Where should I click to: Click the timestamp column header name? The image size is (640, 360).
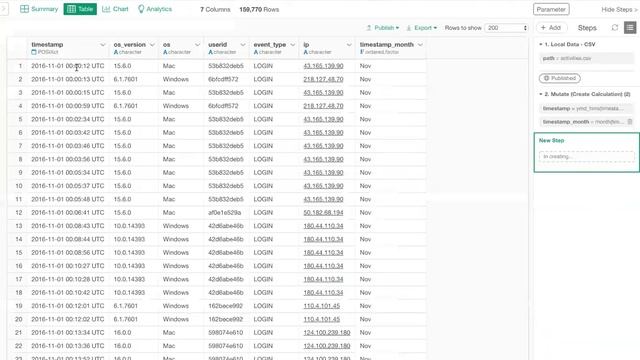47,44
